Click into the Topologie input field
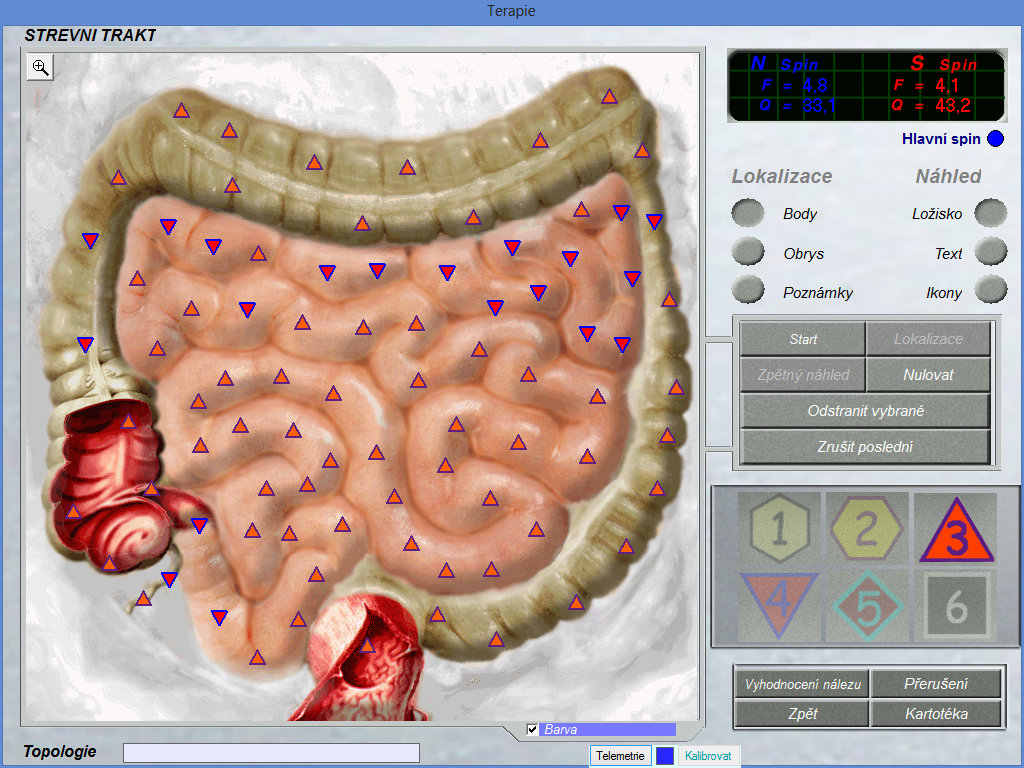The width and height of the screenshot is (1024, 768). 271,752
